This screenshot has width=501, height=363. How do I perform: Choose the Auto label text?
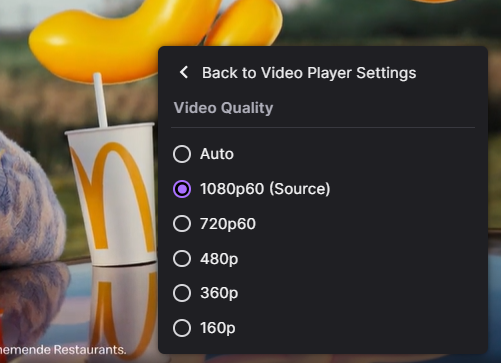click(217, 154)
